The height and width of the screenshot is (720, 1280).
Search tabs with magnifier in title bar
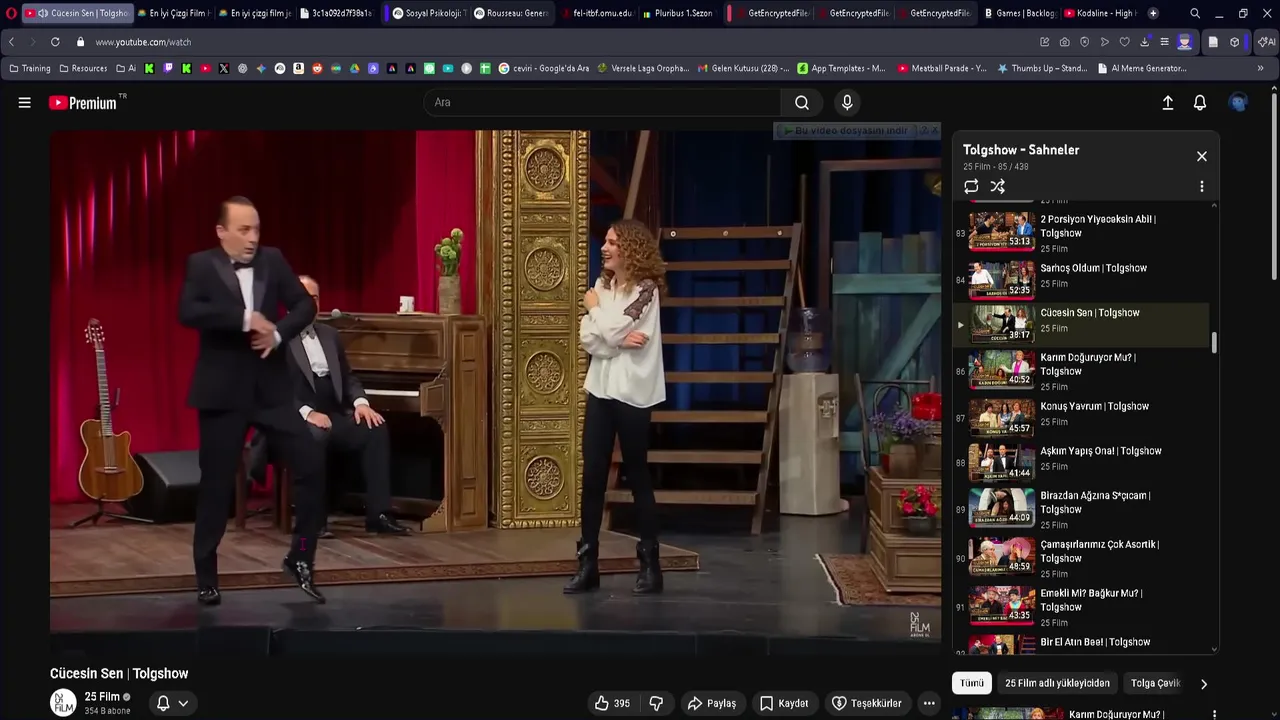click(1195, 13)
